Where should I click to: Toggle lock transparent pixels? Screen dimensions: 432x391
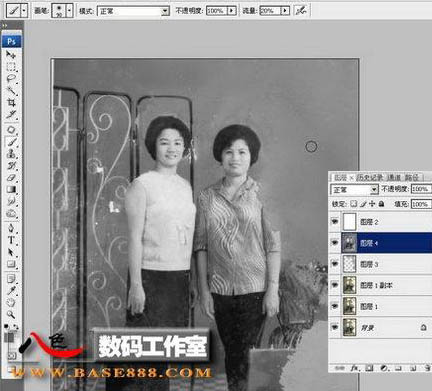click(x=354, y=204)
